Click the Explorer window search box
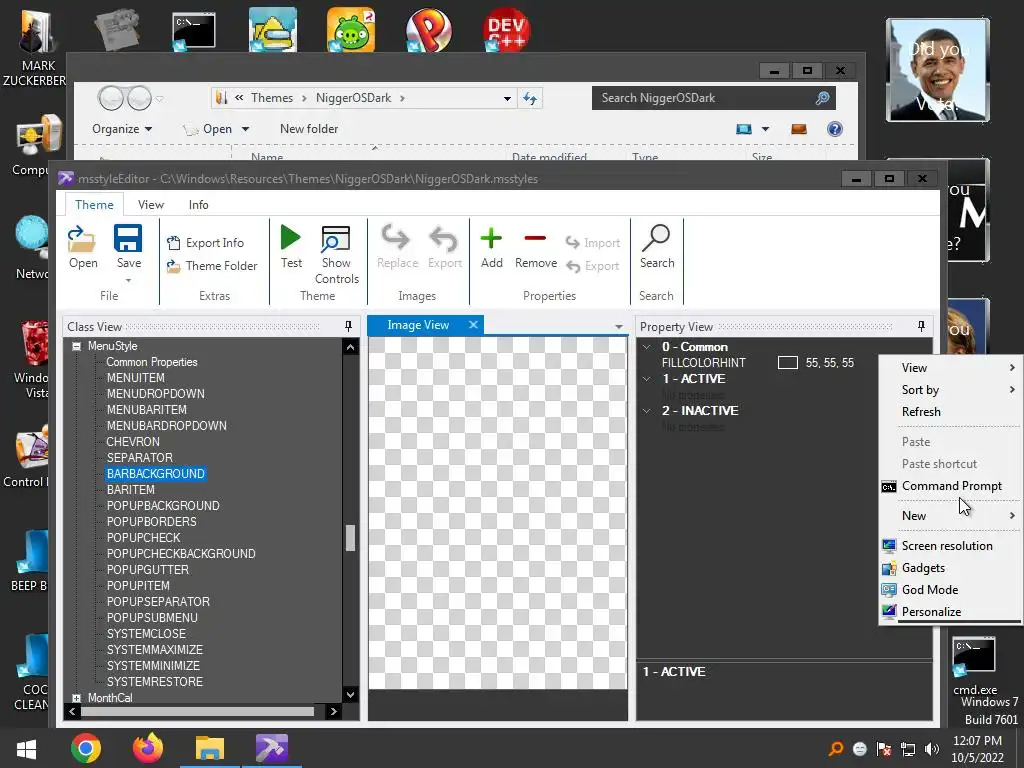The image size is (1024, 768). 713,98
